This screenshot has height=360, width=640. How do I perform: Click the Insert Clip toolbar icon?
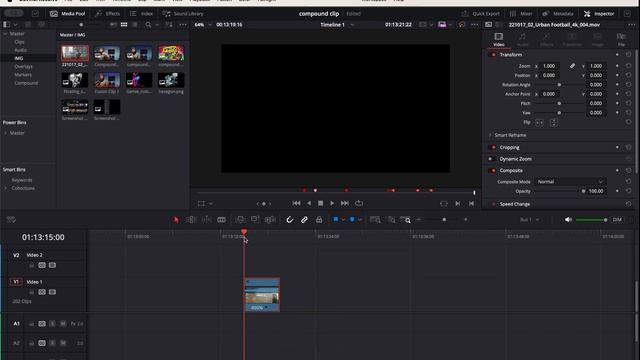[x=240, y=220]
